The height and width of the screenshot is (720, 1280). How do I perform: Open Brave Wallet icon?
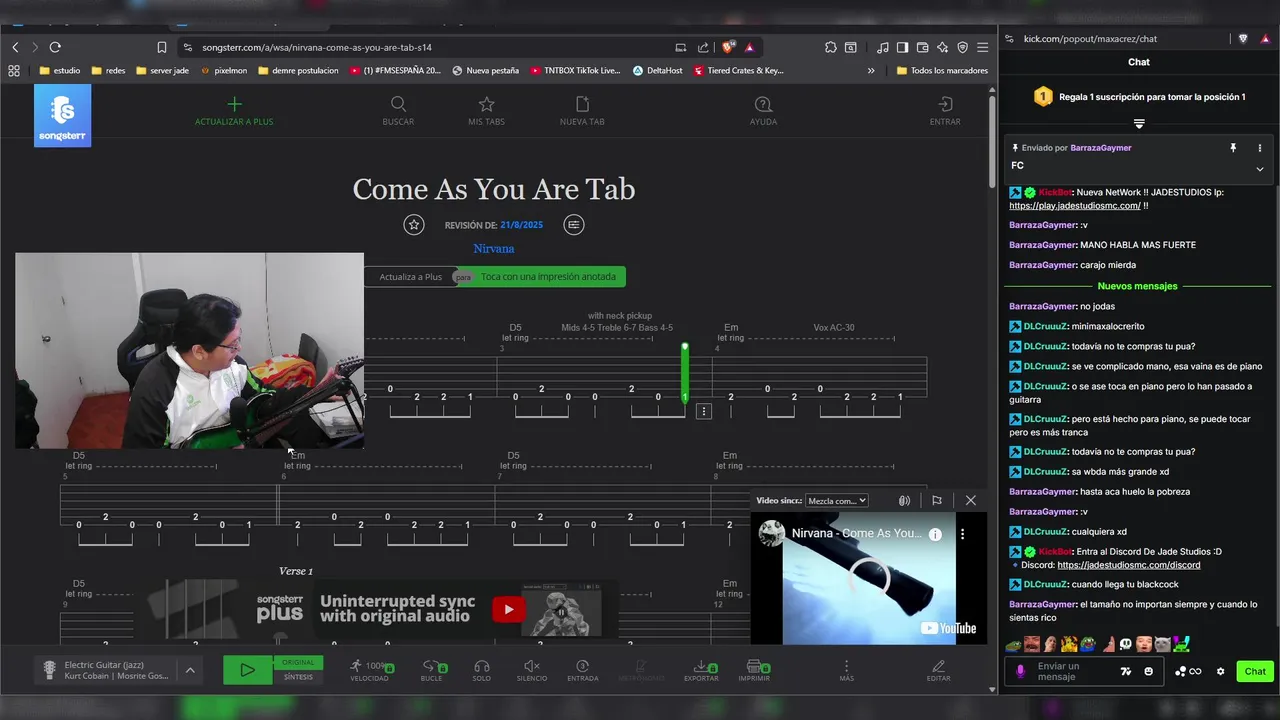coord(922,47)
